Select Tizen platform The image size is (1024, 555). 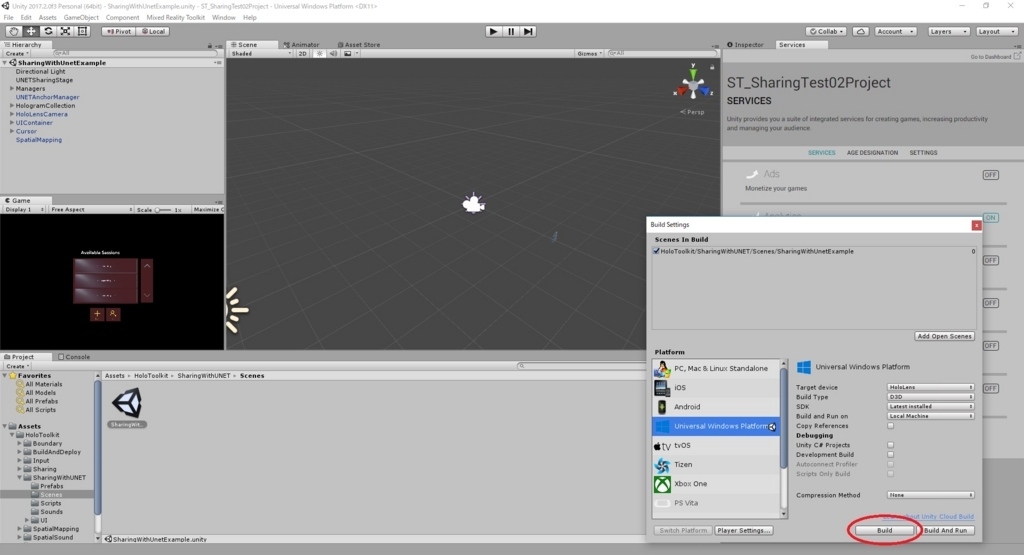716,464
